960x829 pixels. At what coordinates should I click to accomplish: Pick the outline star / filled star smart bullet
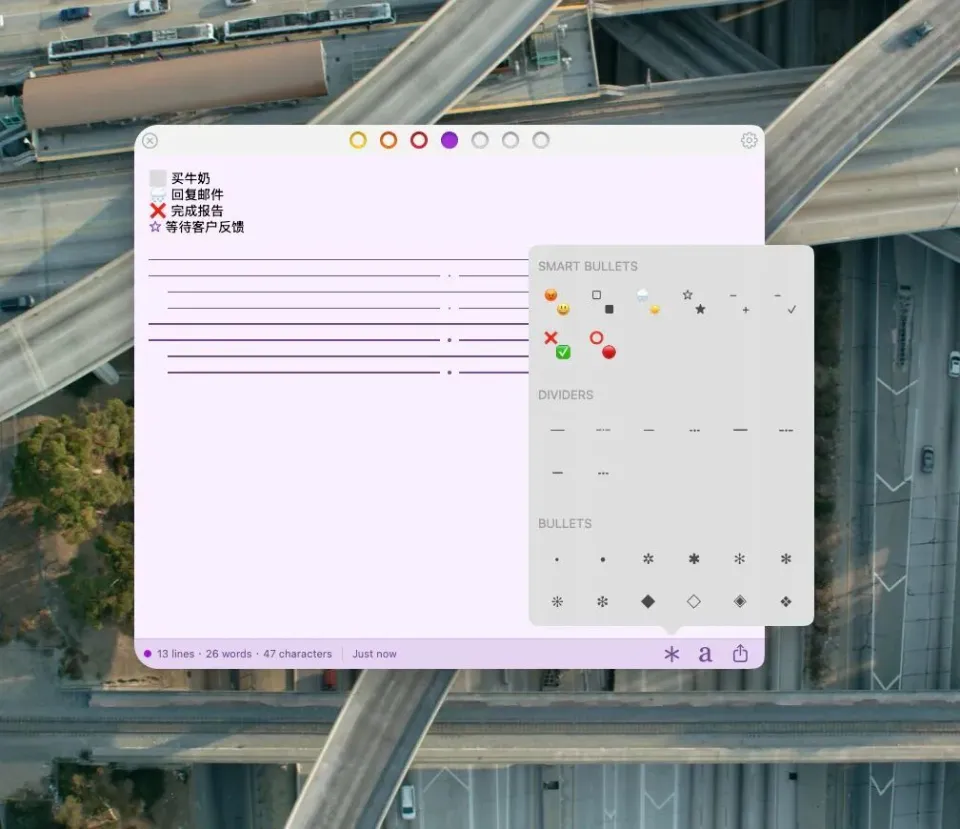click(693, 301)
